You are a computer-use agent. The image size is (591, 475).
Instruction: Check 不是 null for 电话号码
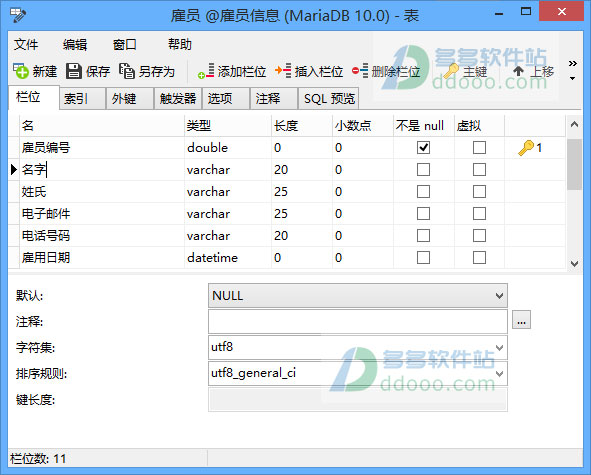click(423, 236)
